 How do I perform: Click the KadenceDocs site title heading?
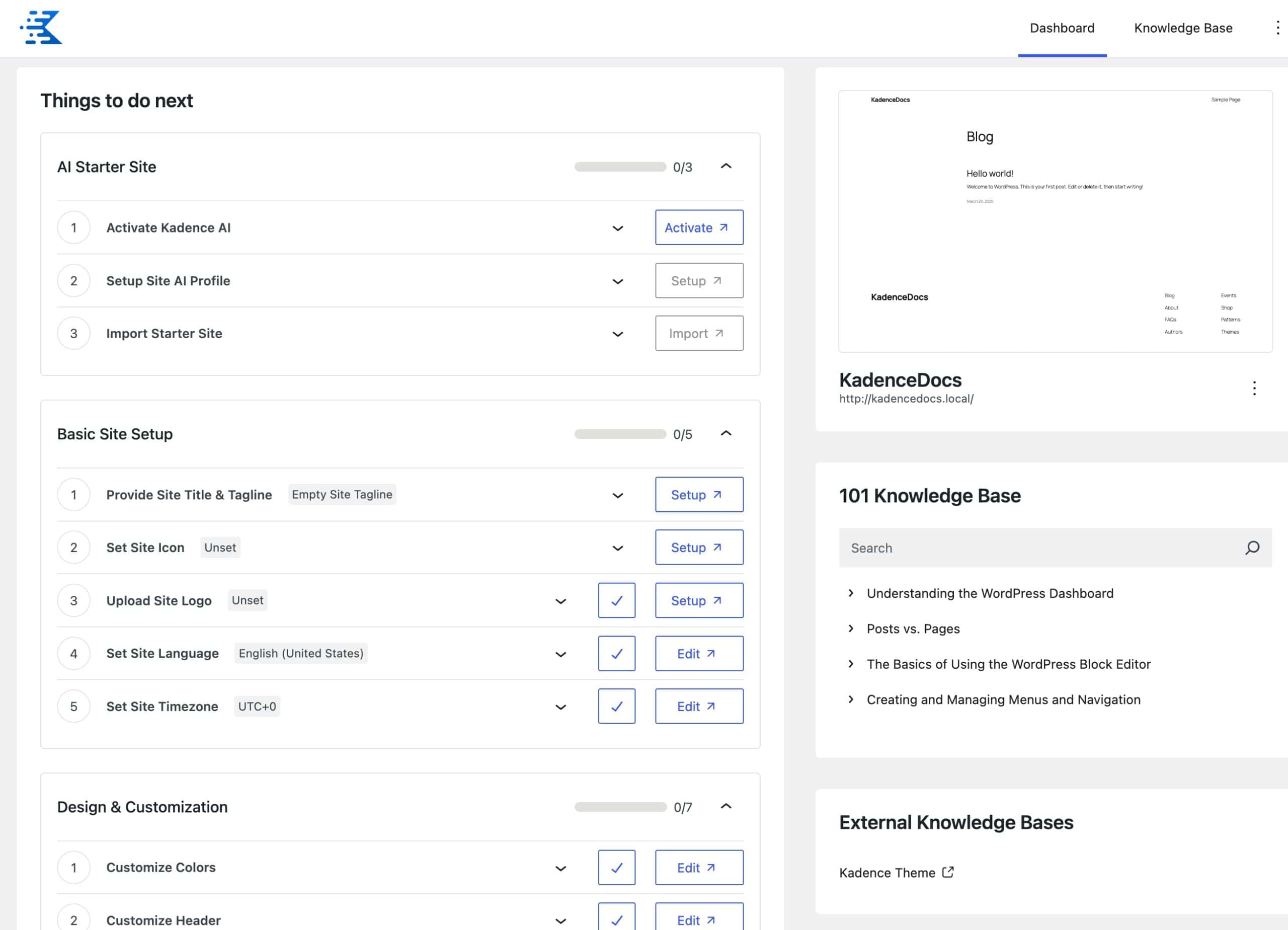(x=900, y=379)
